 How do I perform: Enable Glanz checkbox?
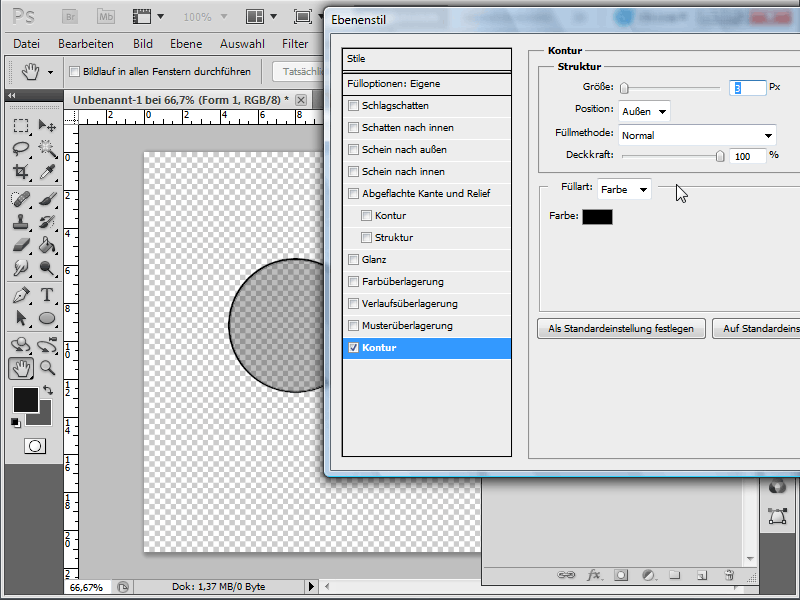(x=353, y=259)
